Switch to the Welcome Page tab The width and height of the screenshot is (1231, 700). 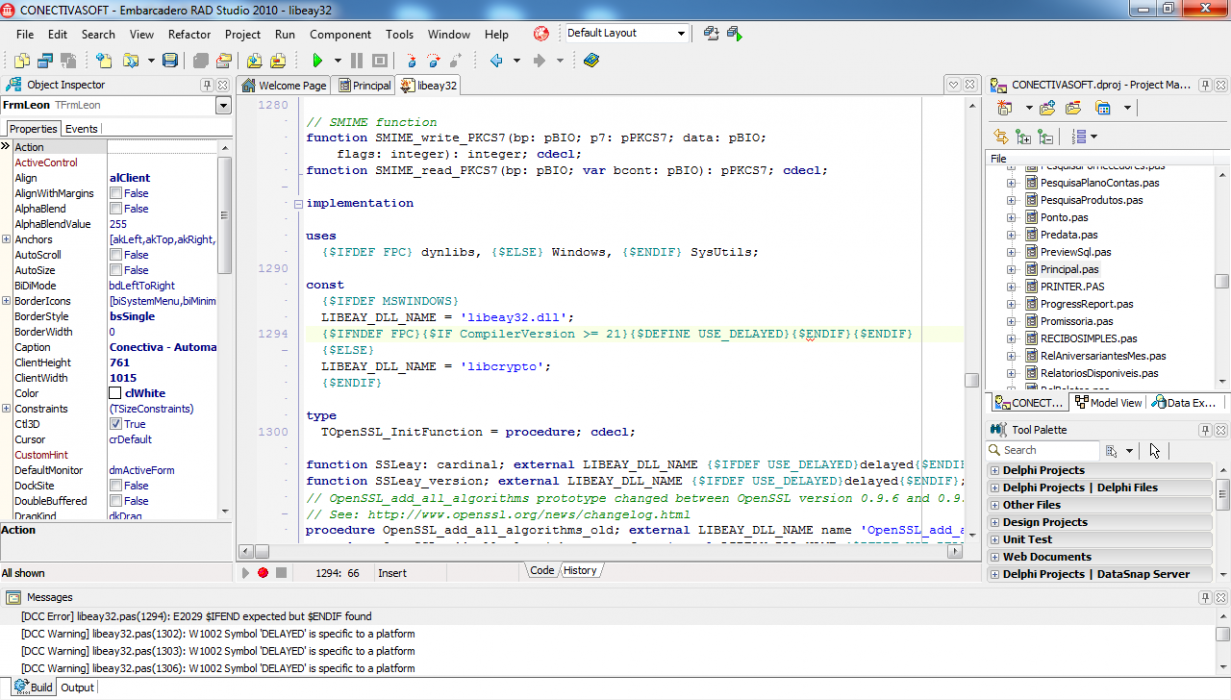pos(284,85)
